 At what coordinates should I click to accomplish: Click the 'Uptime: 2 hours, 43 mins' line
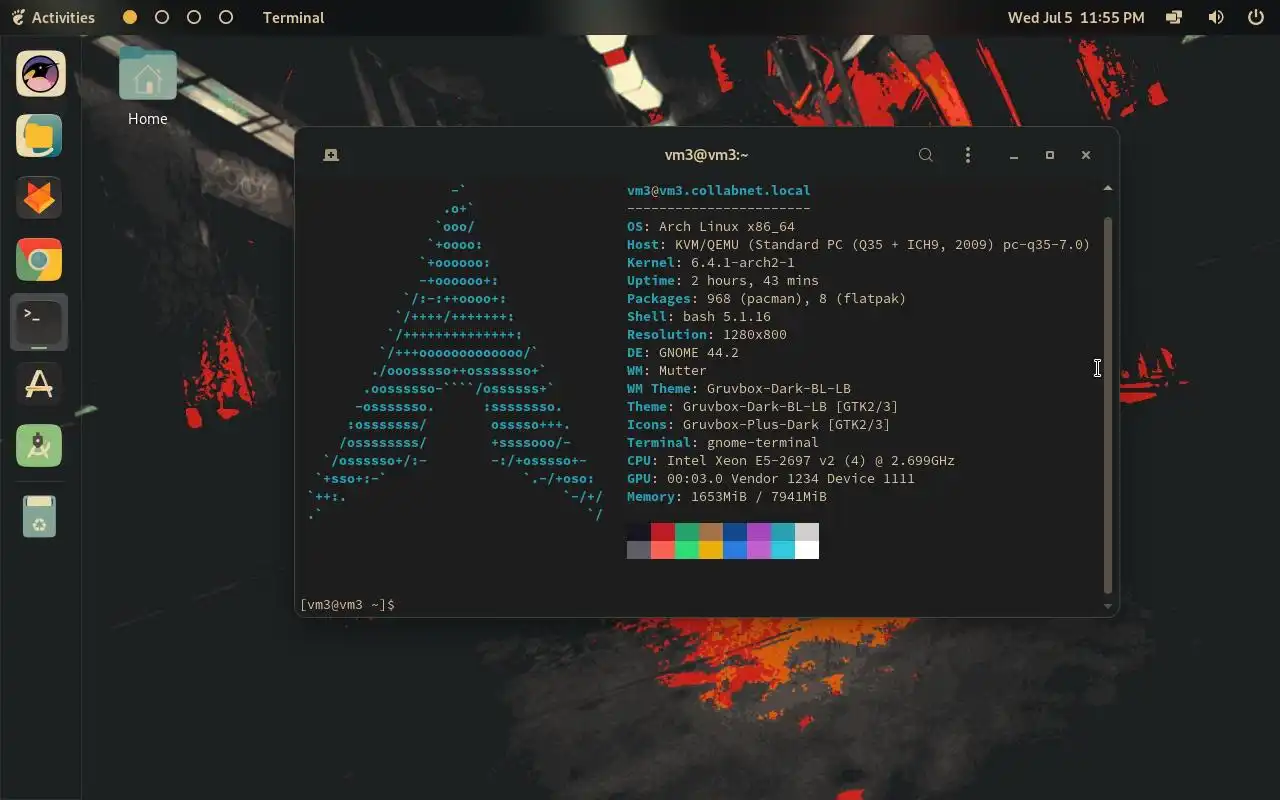pyautogui.click(x=723, y=280)
